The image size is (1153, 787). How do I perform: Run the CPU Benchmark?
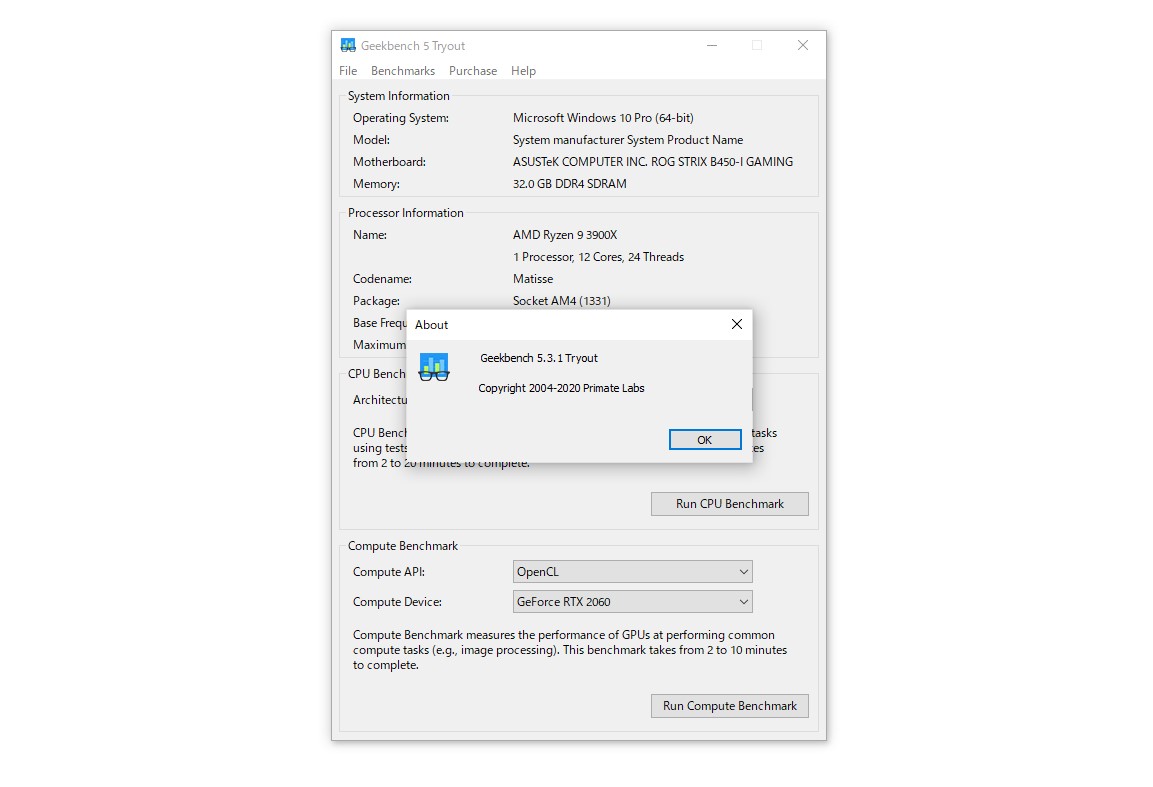click(729, 503)
